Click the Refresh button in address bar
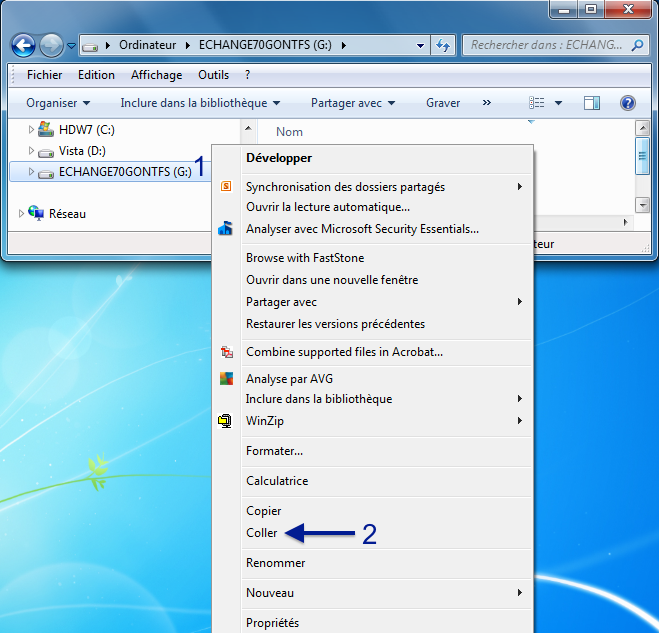Screen dimensions: 659x633 click(x=443, y=45)
